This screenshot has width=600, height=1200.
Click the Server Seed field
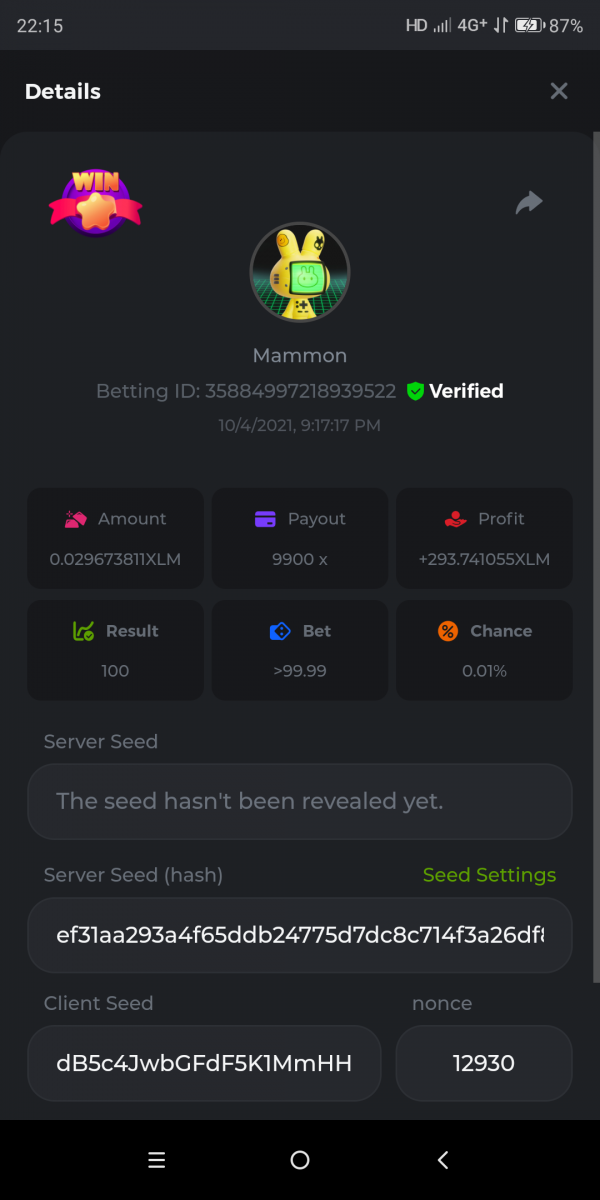[300, 801]
